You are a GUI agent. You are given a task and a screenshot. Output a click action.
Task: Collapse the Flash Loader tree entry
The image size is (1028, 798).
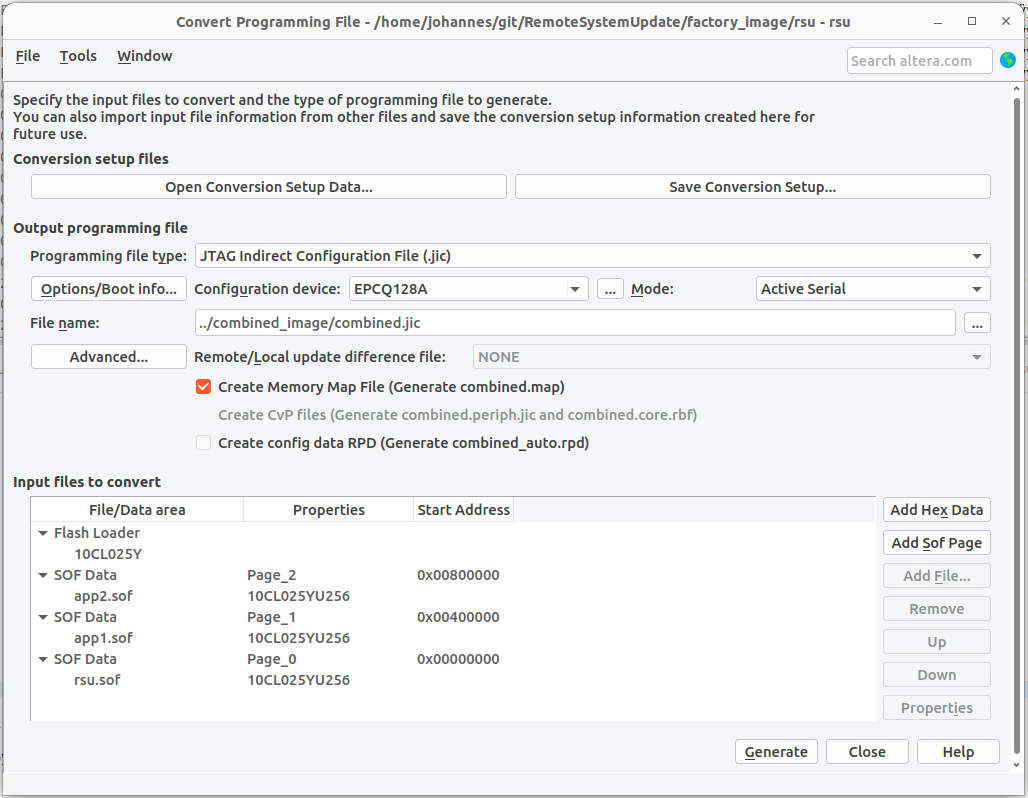point(42,533)
